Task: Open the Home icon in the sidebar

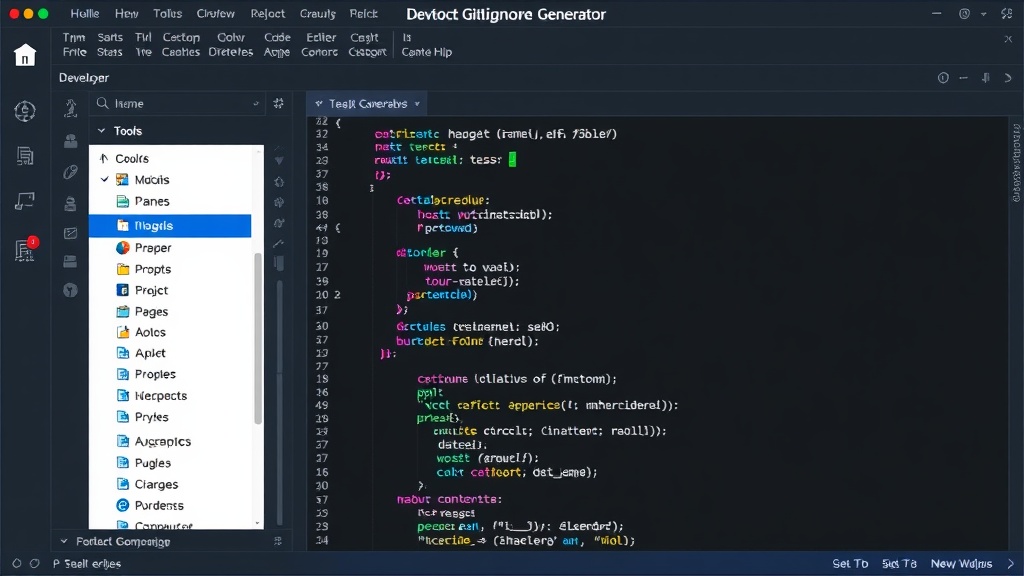Action: (25, 55)
